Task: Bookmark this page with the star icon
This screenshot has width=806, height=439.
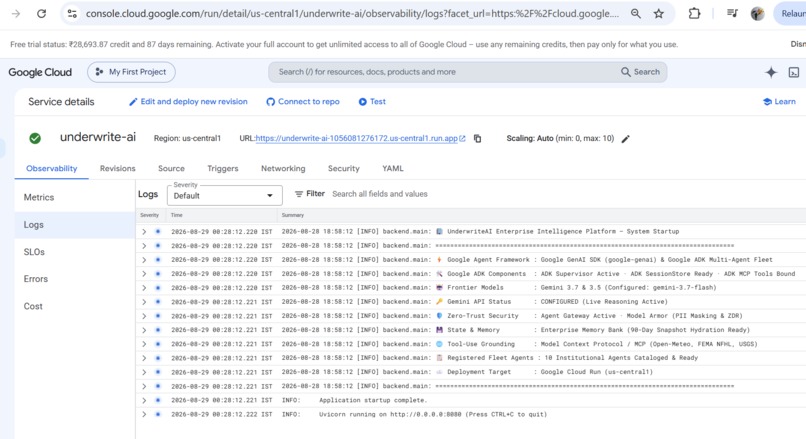Action: point(658,14)
